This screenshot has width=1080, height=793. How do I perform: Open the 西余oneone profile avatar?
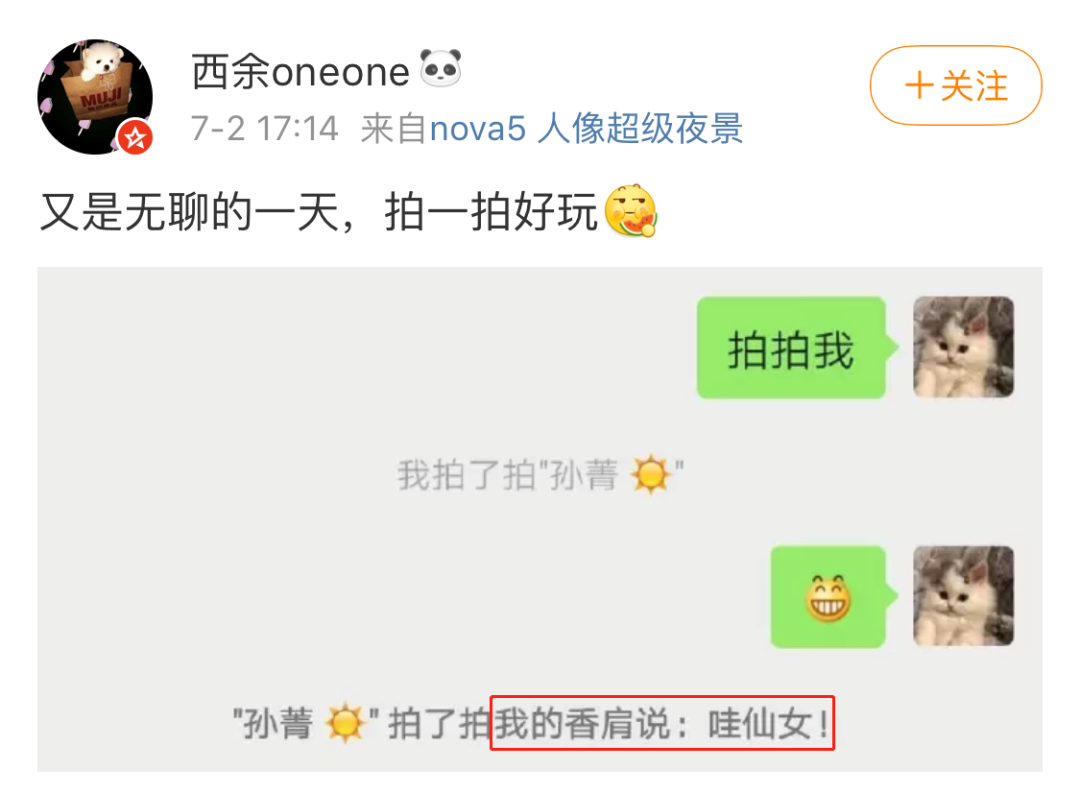95,96
